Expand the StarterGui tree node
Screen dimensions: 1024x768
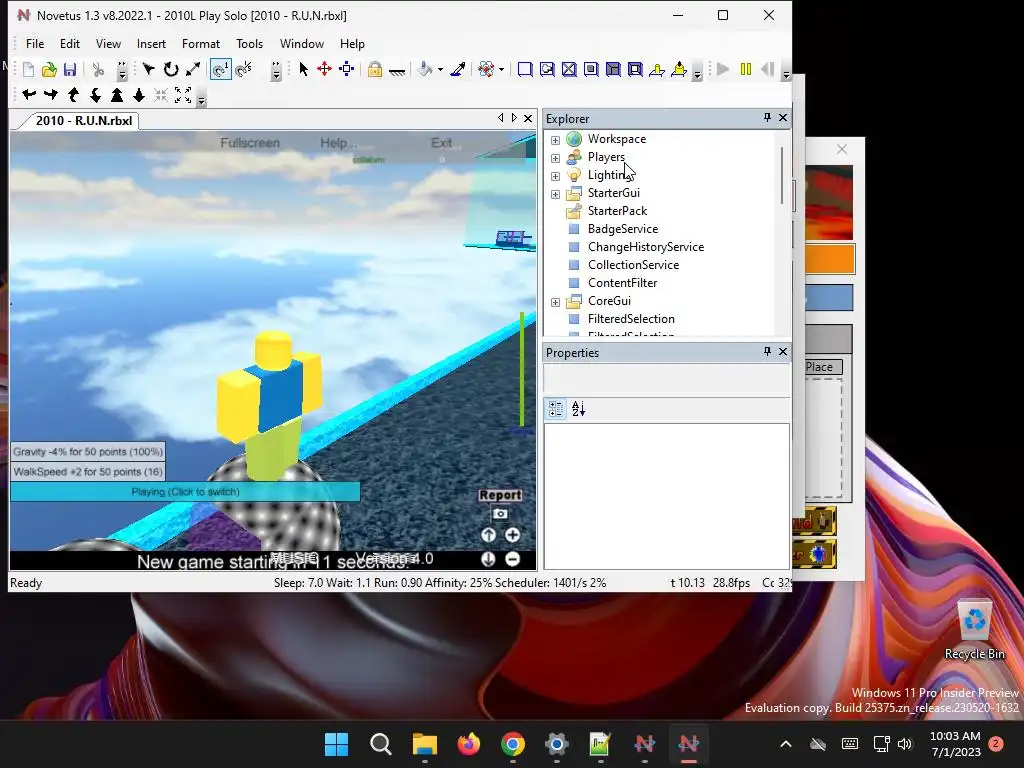555,194
